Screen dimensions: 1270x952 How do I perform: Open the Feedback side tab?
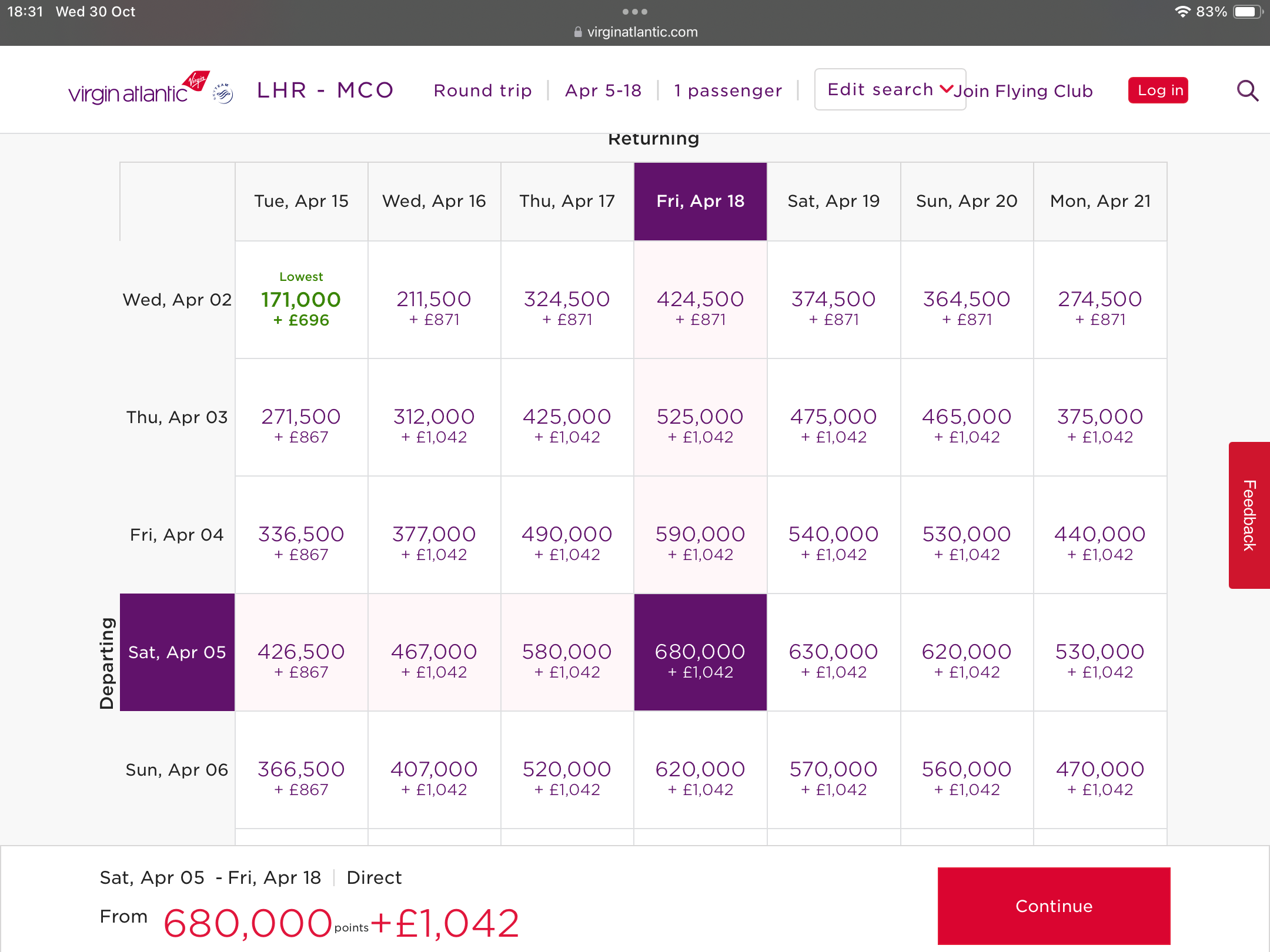(x=1249, y=515)
